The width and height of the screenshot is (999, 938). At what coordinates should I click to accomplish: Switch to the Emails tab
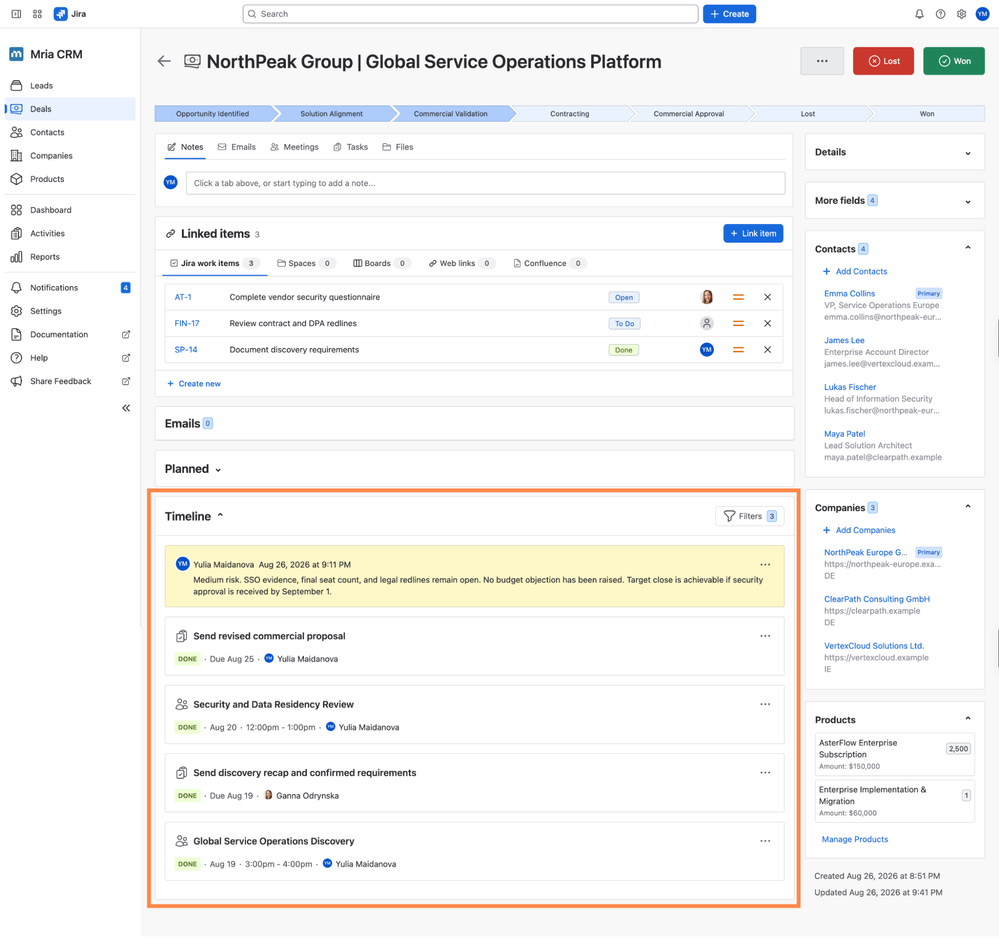tap(237, 147)
